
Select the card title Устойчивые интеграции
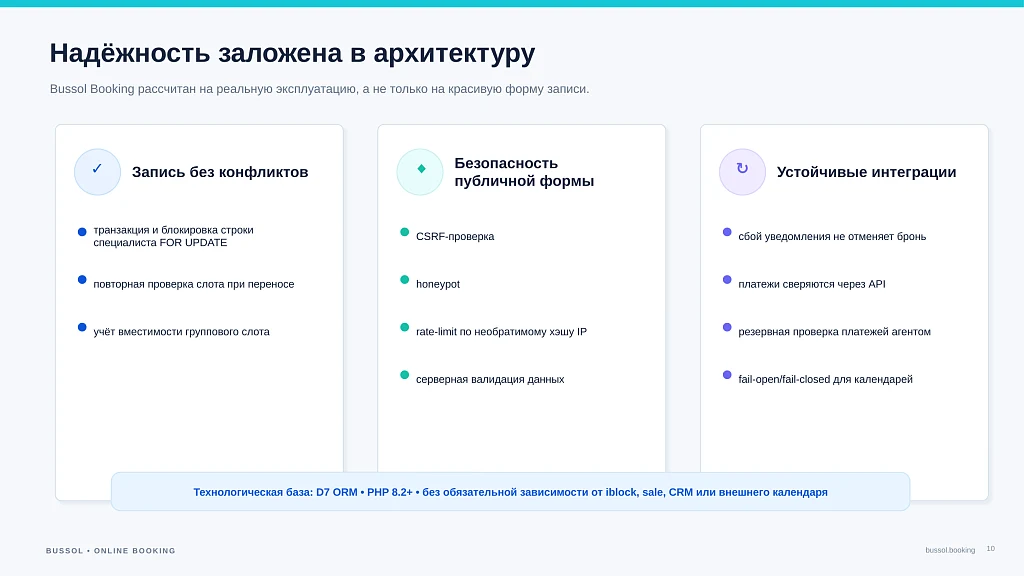click(x=866, y=172)
